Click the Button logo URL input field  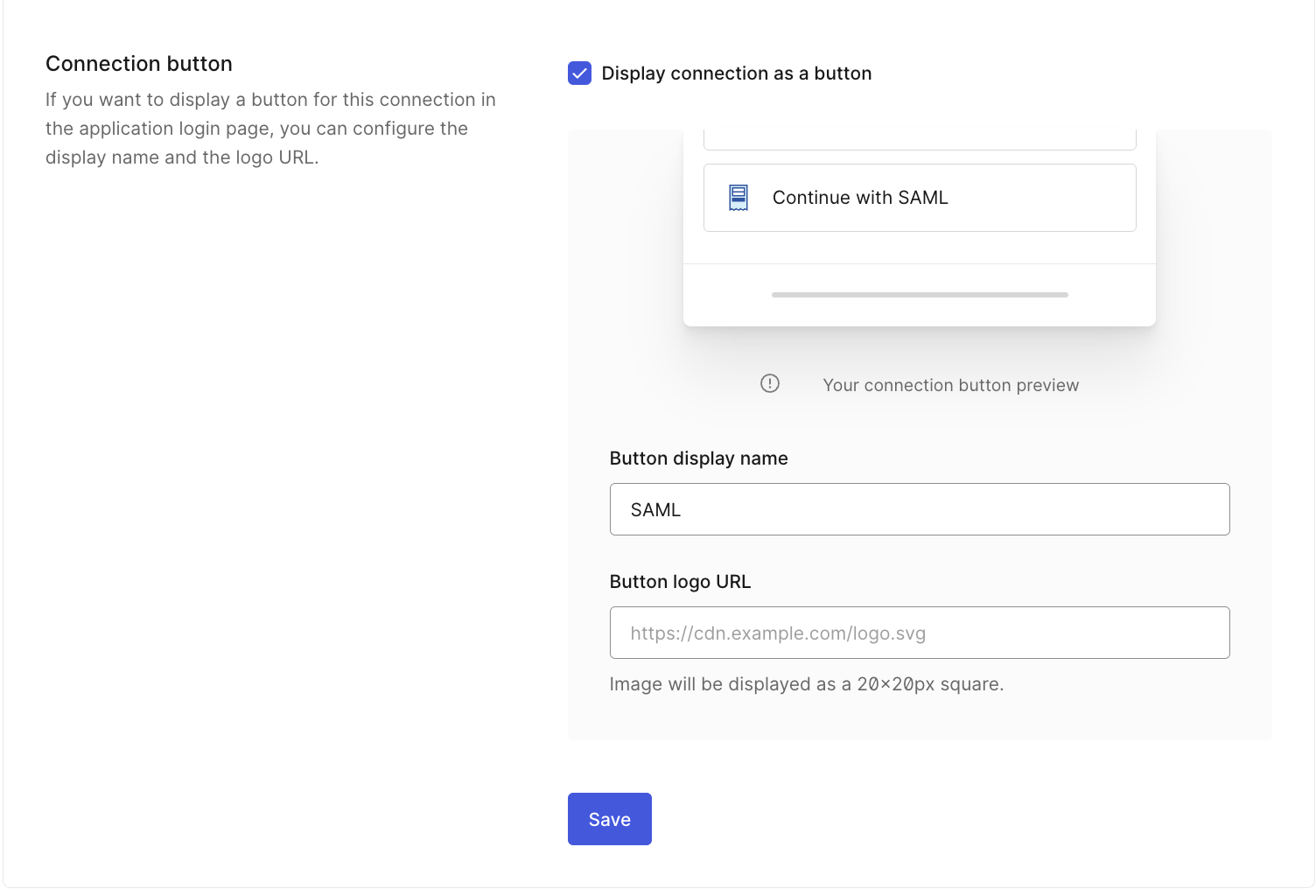click(x=919, y=633)
